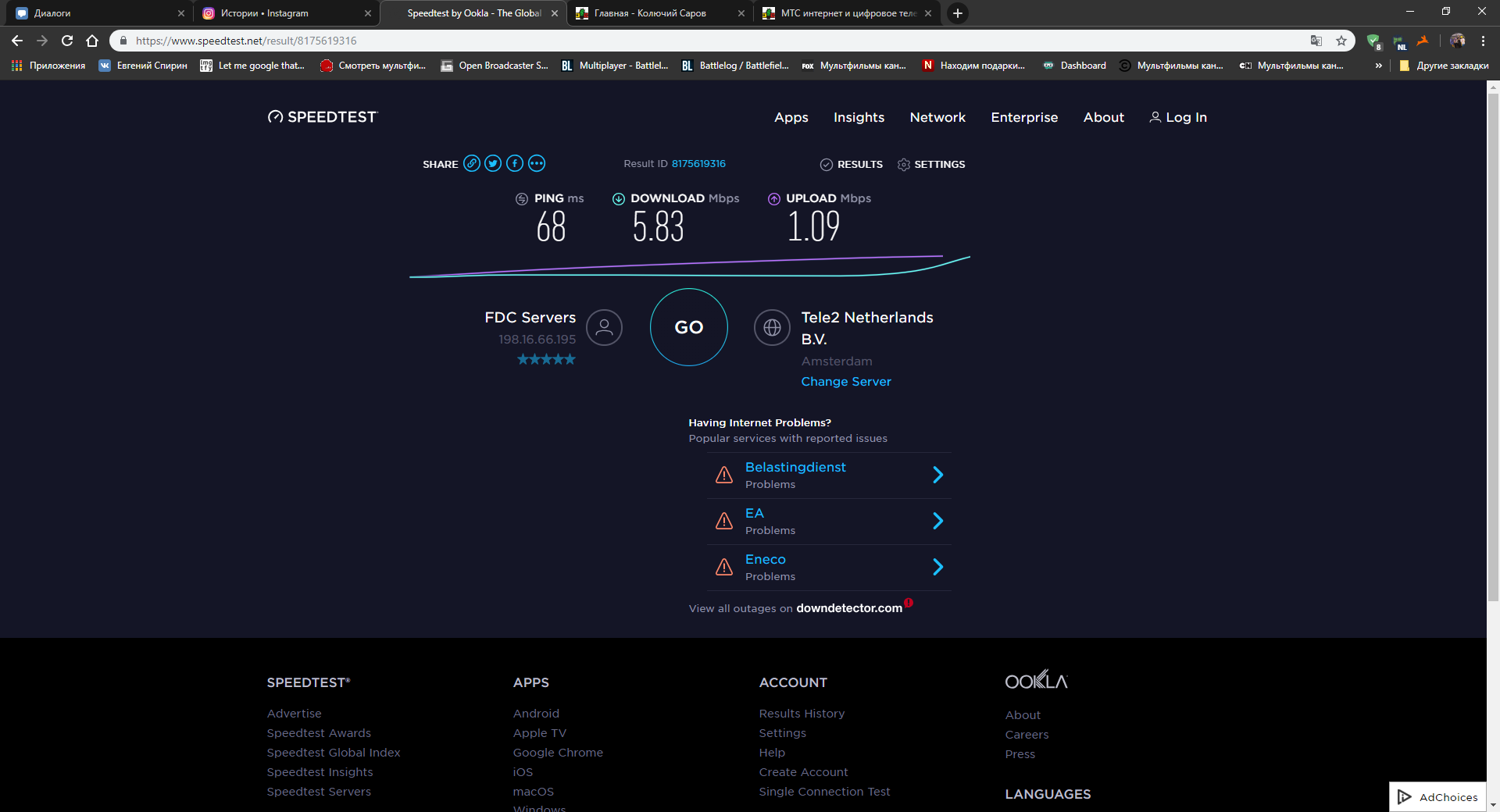Viewport: 1500px width, 812px height.
Task: Open the Insights menu item
Action: tap(859, 117)
